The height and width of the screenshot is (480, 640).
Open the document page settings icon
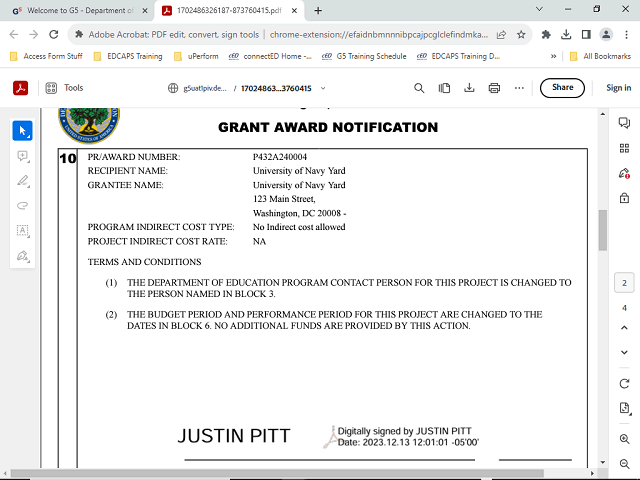pos(624,408)
